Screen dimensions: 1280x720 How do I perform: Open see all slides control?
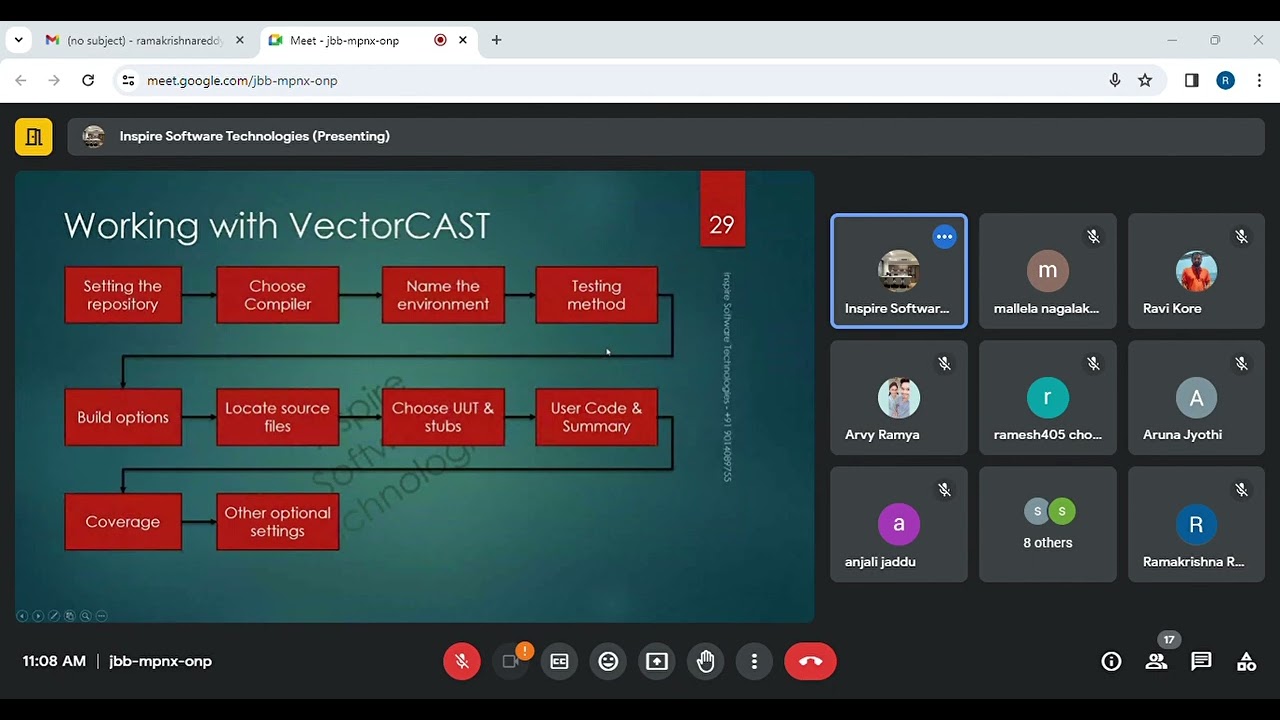(70, 616)
